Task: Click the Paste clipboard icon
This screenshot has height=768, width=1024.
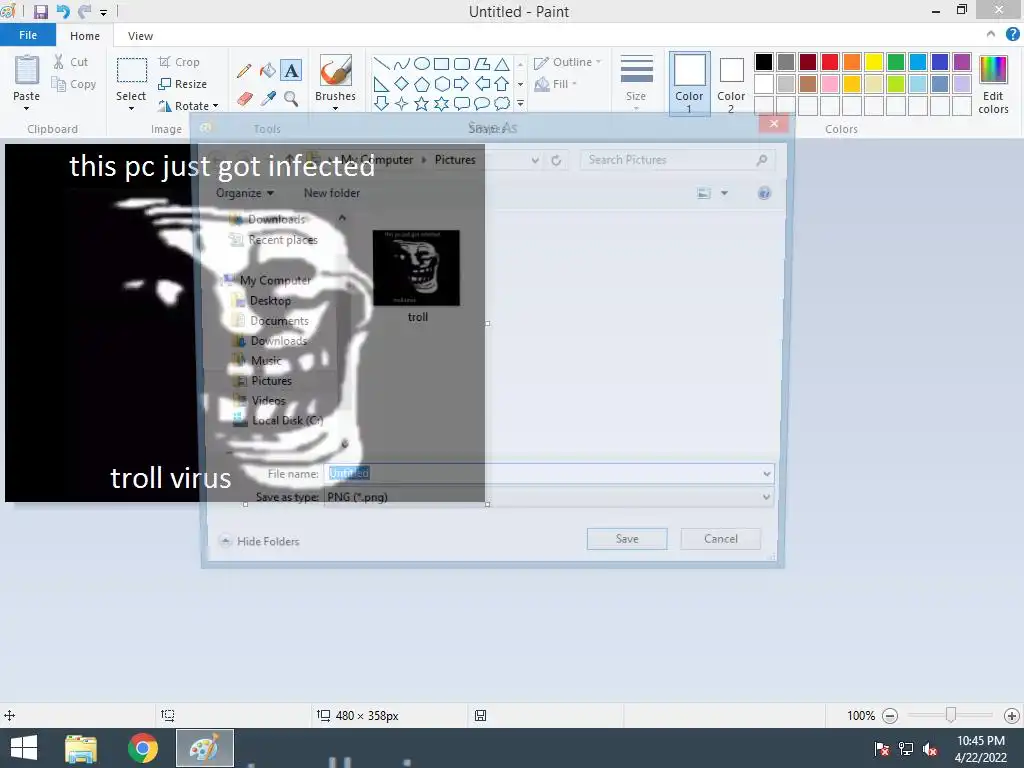Action: [x=27, y=70]
